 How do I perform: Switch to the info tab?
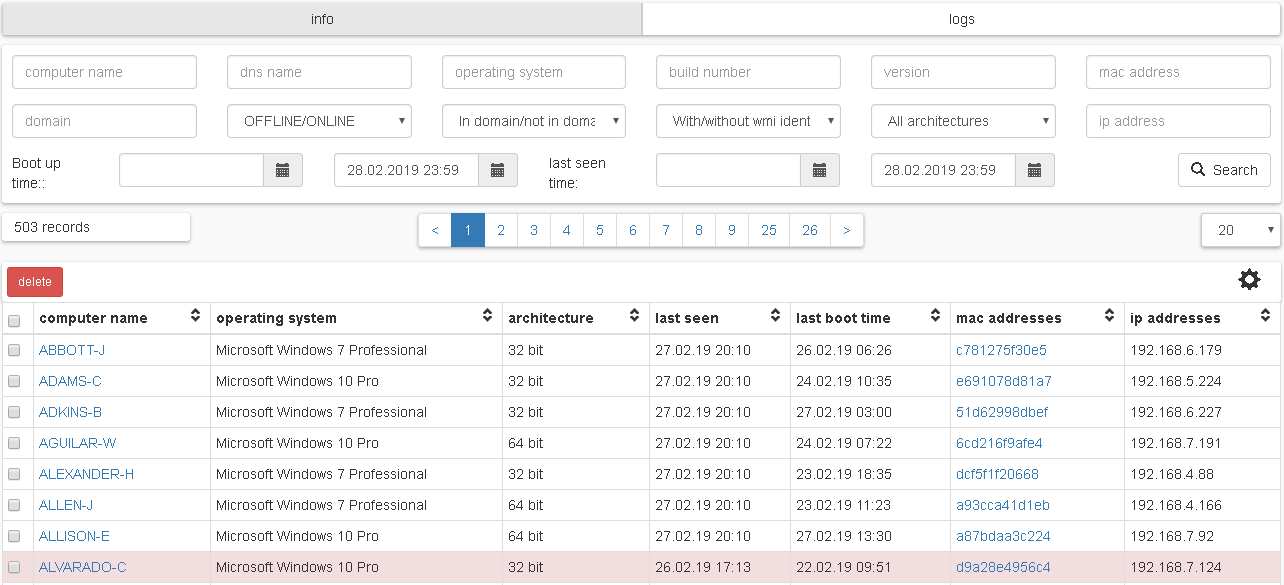coord(322,19)
